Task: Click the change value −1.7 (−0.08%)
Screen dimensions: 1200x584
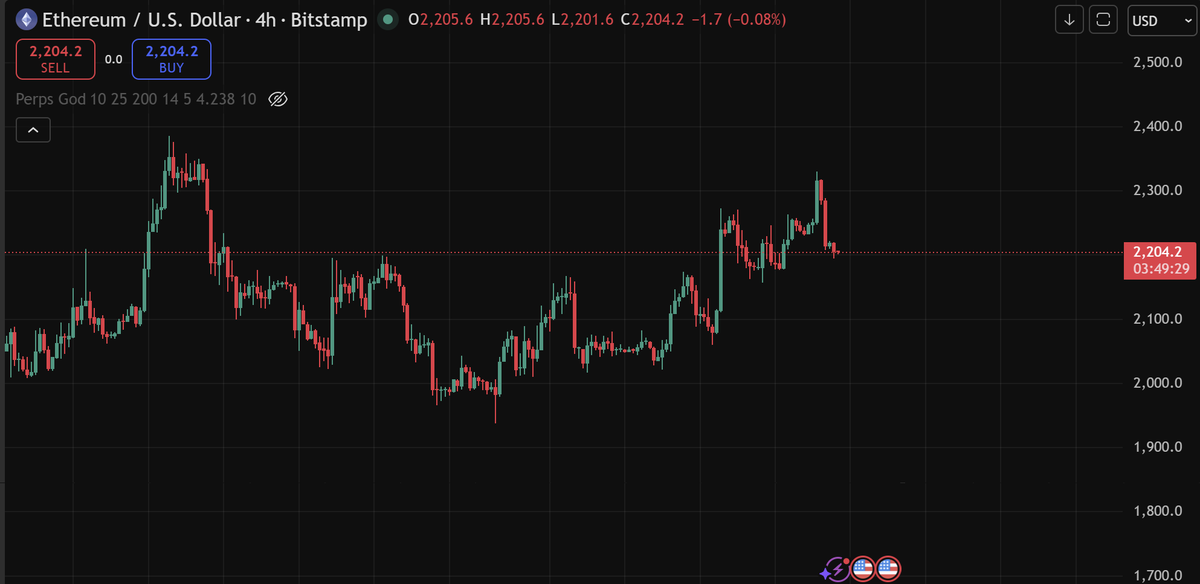Action: (738, 20)
